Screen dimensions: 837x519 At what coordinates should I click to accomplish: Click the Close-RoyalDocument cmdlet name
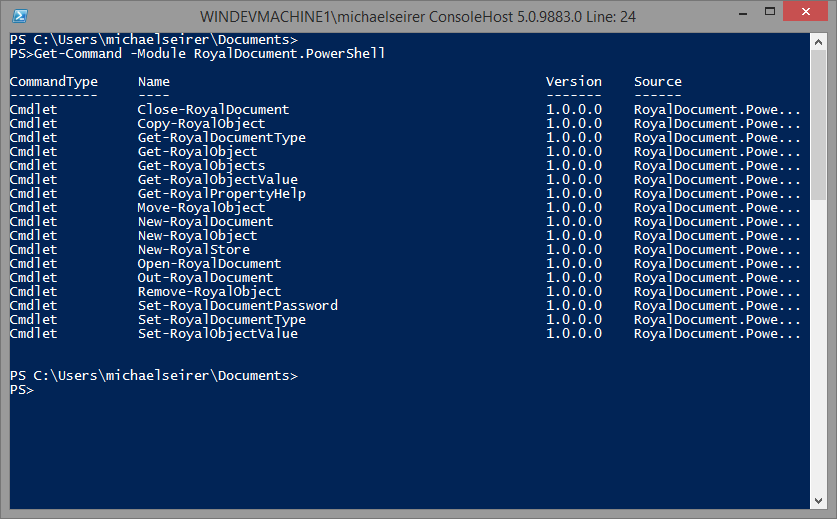(213, 109)
